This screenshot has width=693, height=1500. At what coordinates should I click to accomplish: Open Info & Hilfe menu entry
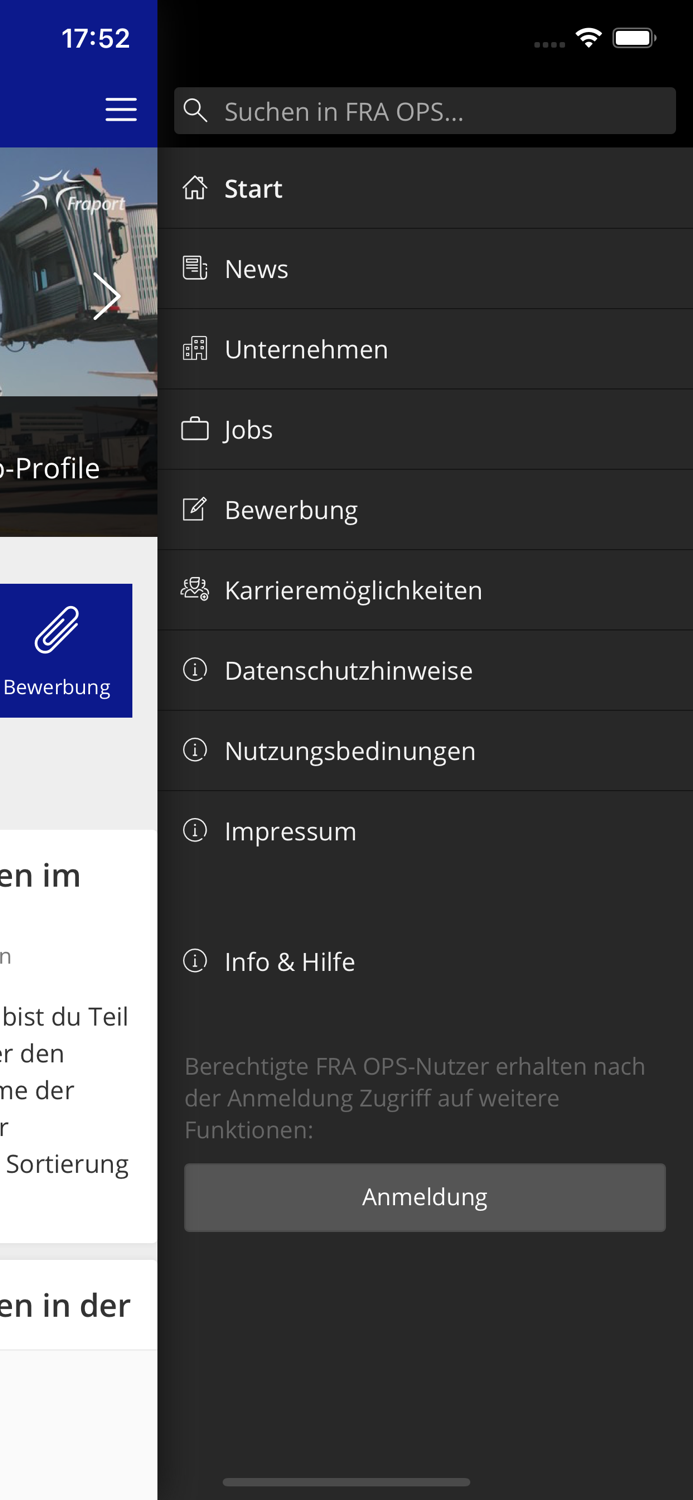pyautogui.click(x=290, y=961)
